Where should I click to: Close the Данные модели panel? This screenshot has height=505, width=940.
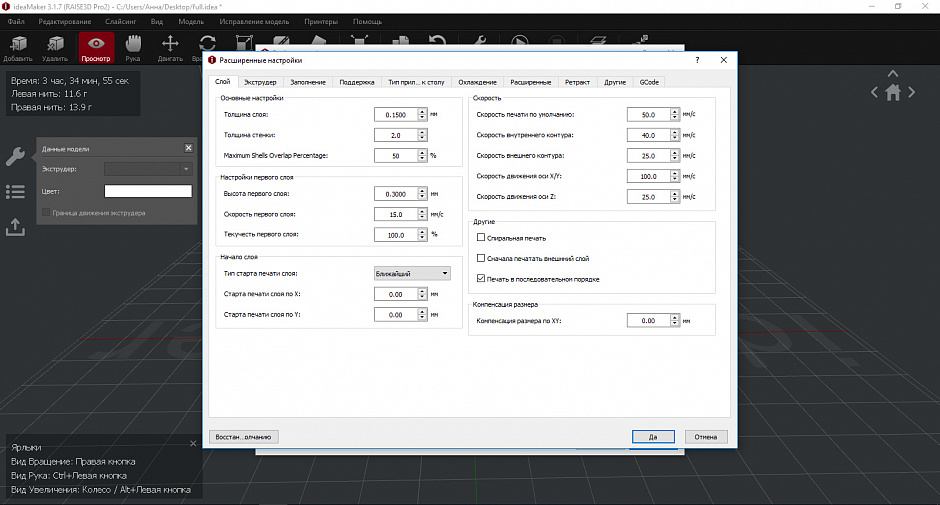pos(189,148)
